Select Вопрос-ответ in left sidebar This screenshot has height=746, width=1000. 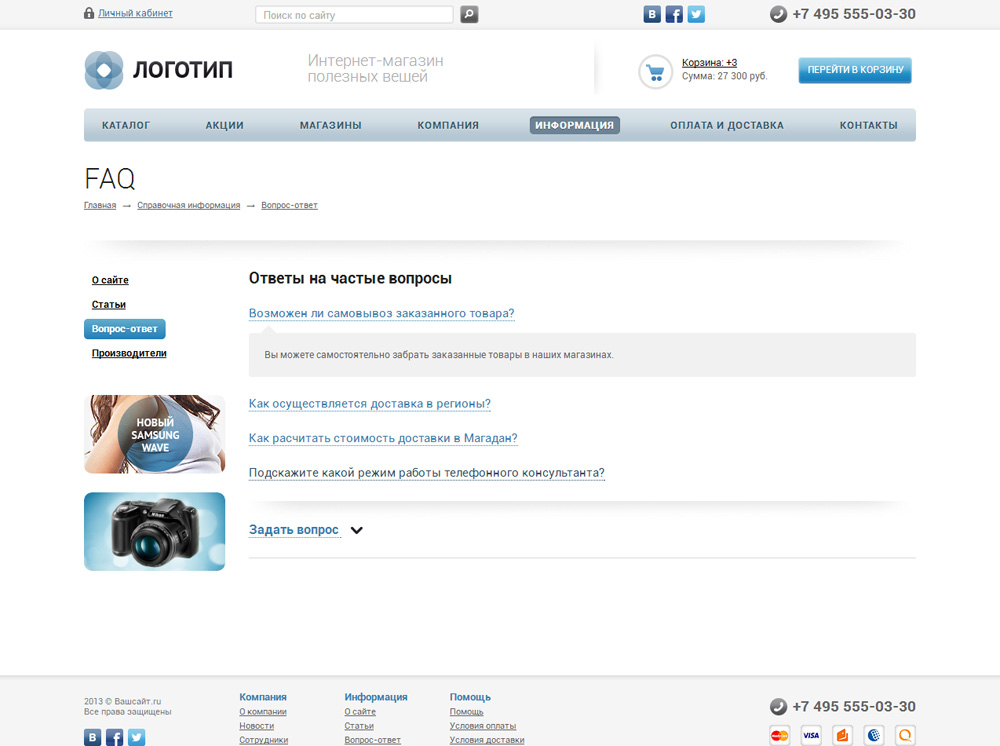point(125,329)
